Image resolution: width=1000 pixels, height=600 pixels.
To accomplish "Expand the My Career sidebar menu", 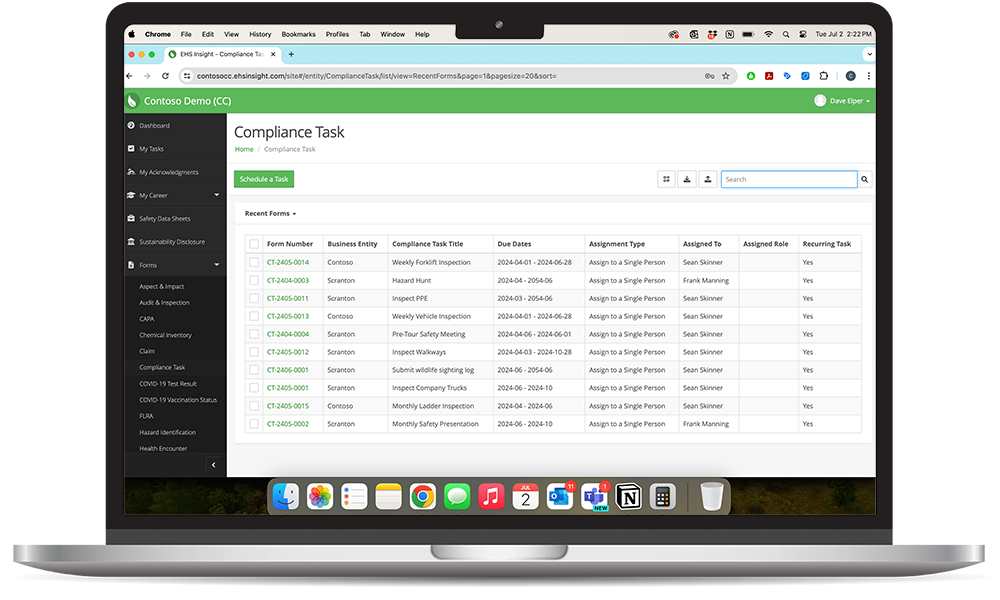I will [152, 195].
